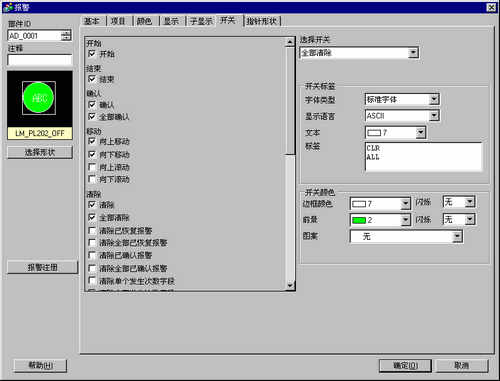Switch to the 颜色 tab

144,21
